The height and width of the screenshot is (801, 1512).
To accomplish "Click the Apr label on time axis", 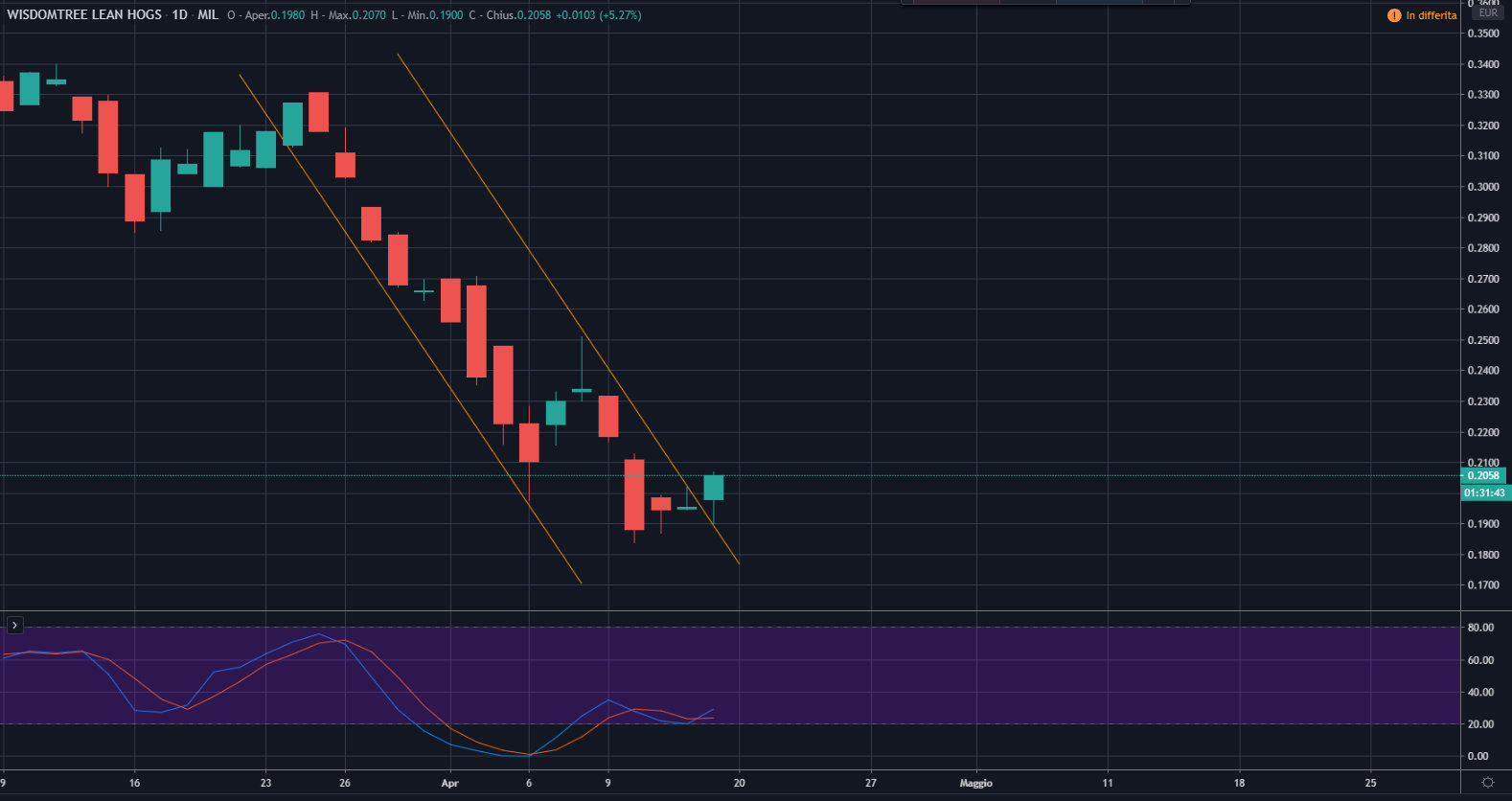I will coord(450,784).
